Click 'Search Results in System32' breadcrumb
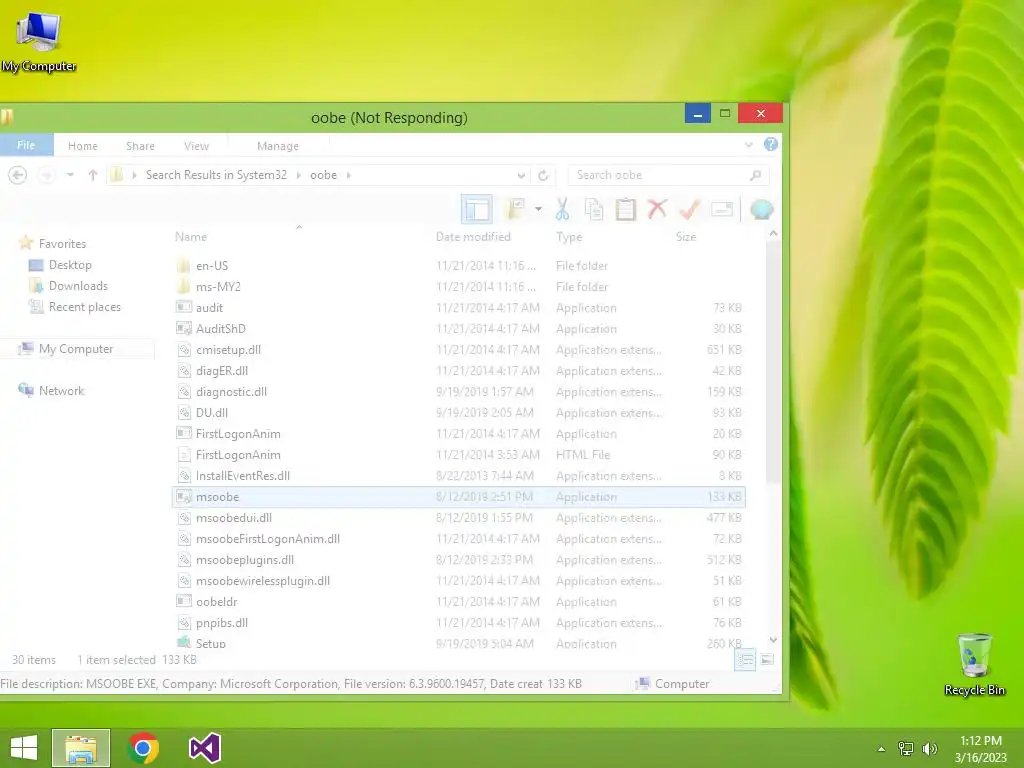The image size is (1024, 768). [x=216, y=175]
